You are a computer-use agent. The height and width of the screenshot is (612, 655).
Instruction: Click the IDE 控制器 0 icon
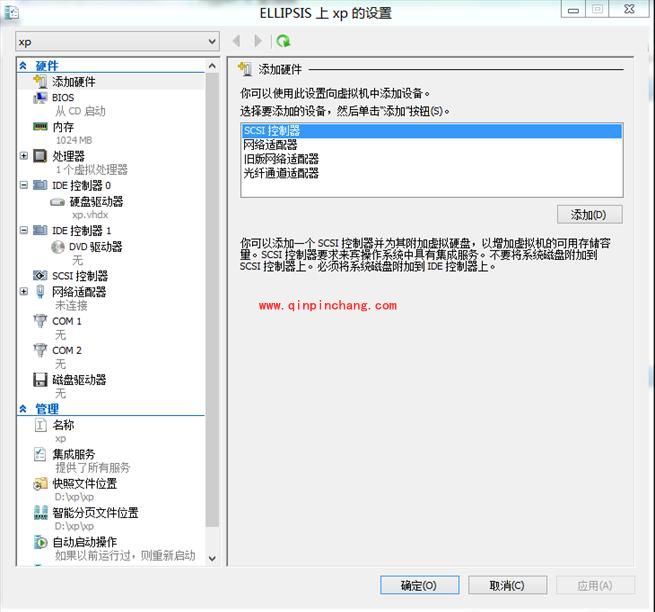[x=40, y=185]
